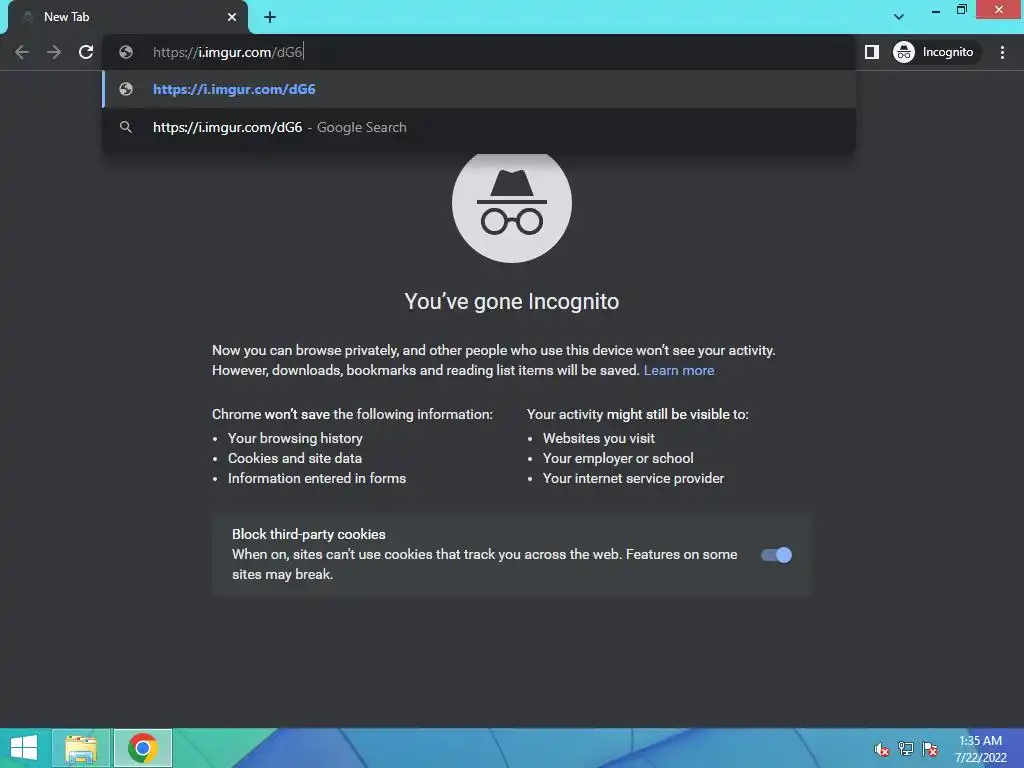Open a new tab with plus button

(270, 18)
